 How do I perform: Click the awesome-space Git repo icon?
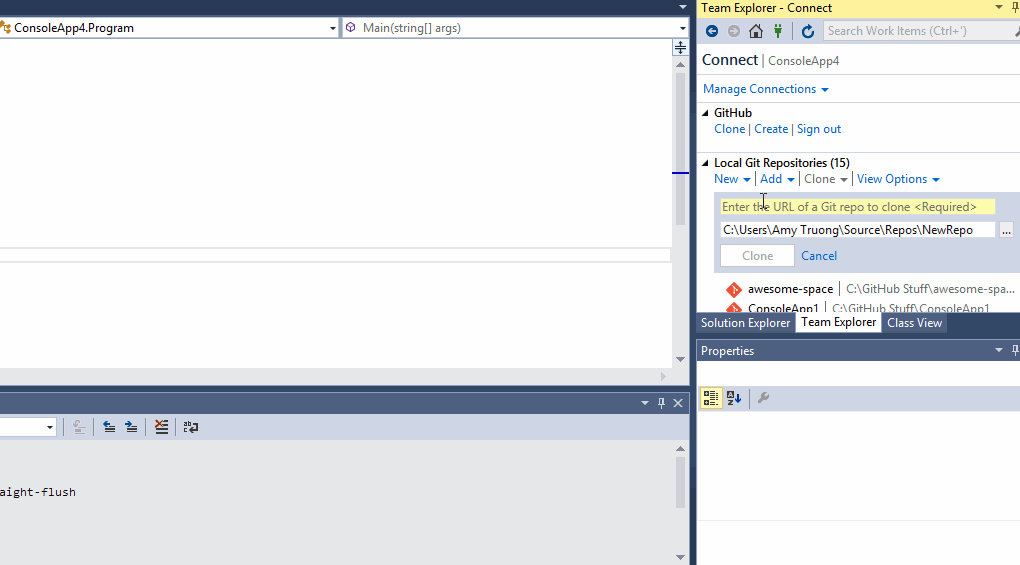coord(734,289)
